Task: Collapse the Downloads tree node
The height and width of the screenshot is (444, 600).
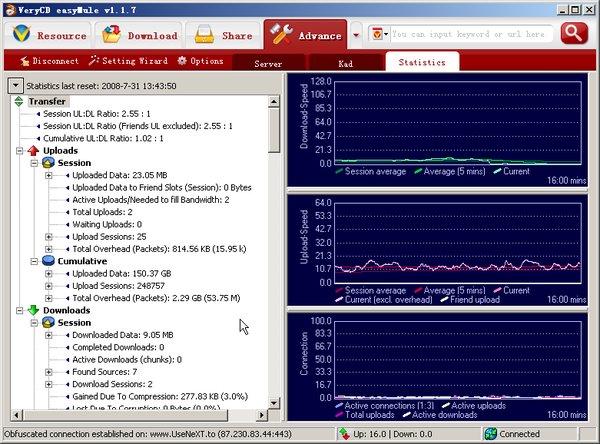Action: [x=20, y=310]
